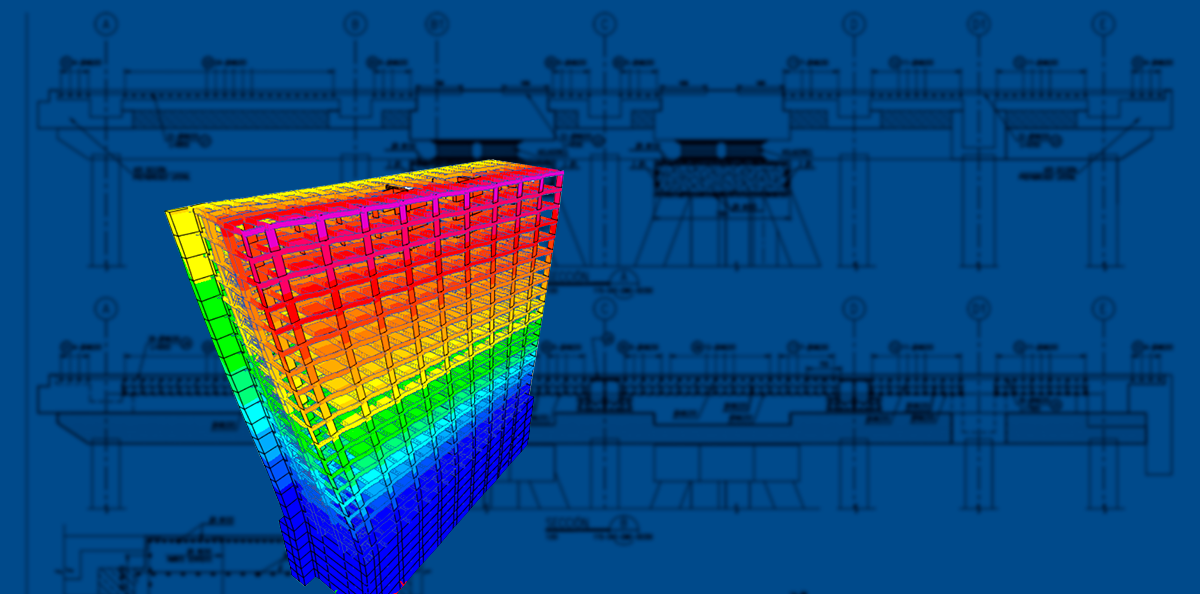1200x594 pixels.
Task: Select grid bubble C in the lower drawing
Action: click(x=605, y=308)
